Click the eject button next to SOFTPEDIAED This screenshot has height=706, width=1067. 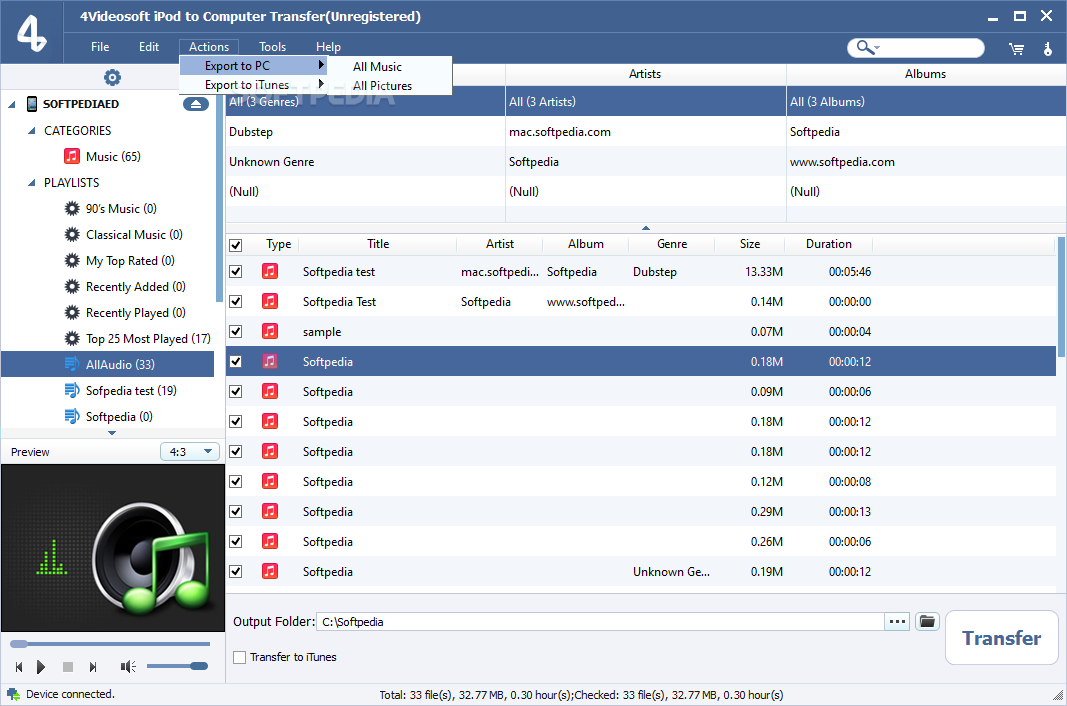[196, 104]
